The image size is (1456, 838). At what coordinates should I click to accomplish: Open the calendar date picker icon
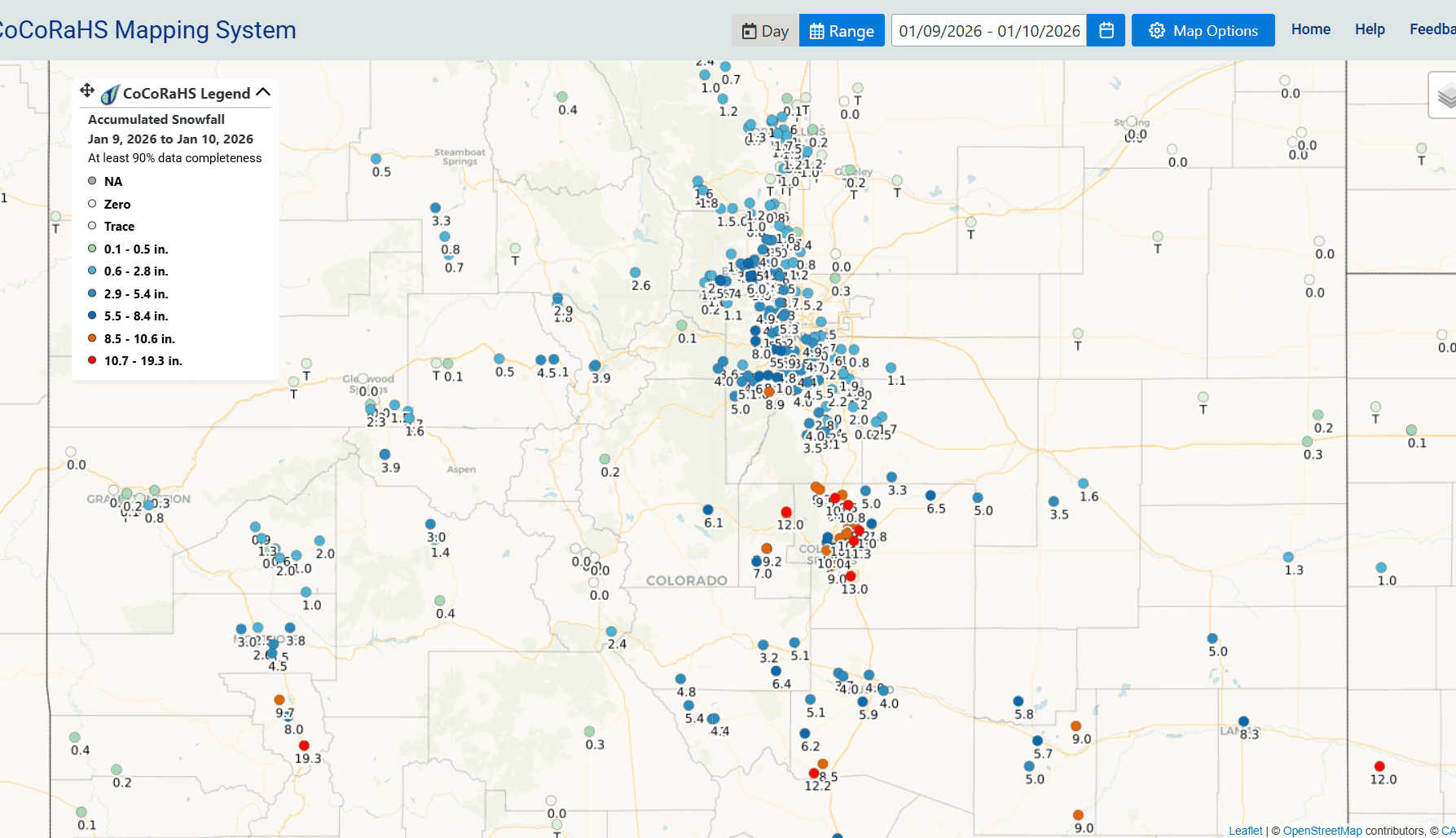1106,31
